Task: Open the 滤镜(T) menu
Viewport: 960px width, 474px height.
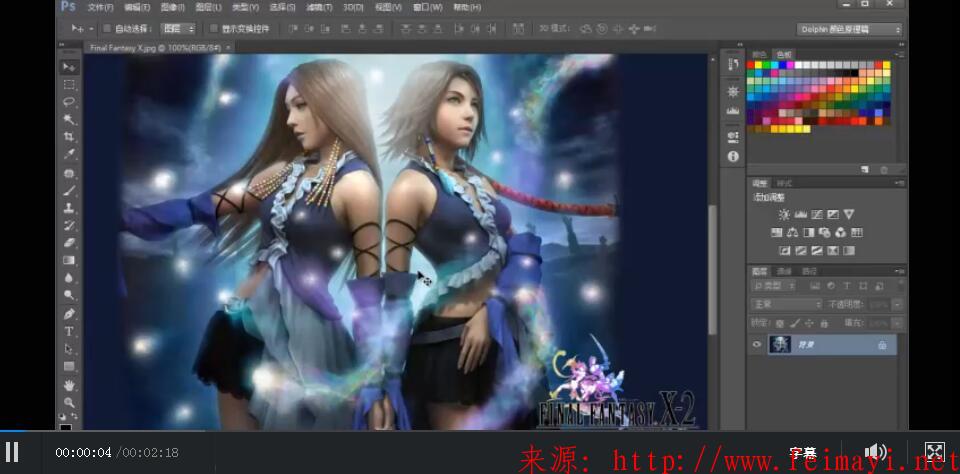Action: click(319, 7)
